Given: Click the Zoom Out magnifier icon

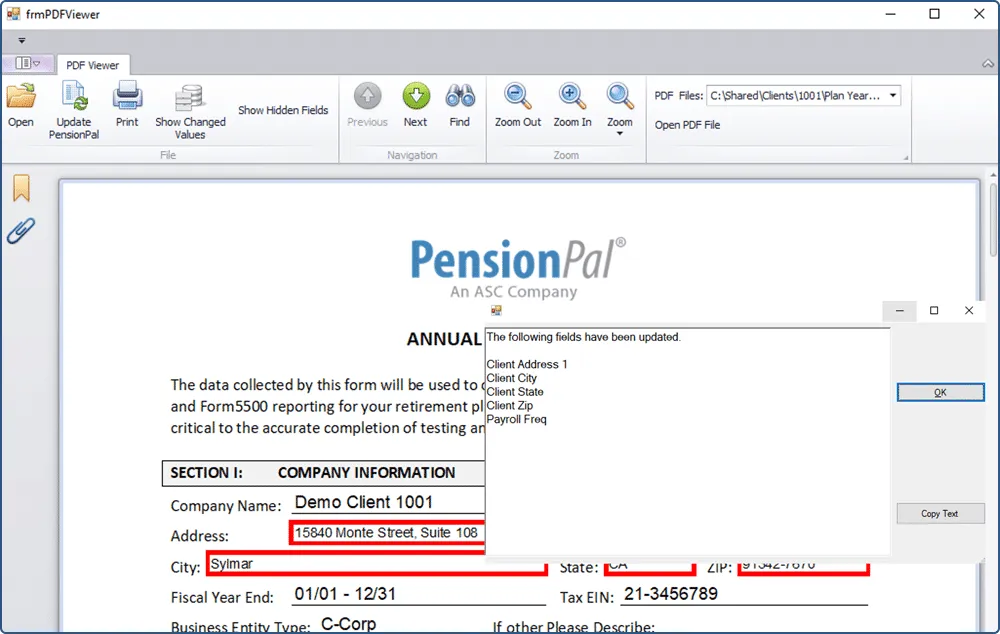Looking at the screenshot, I should click(517, 97).
